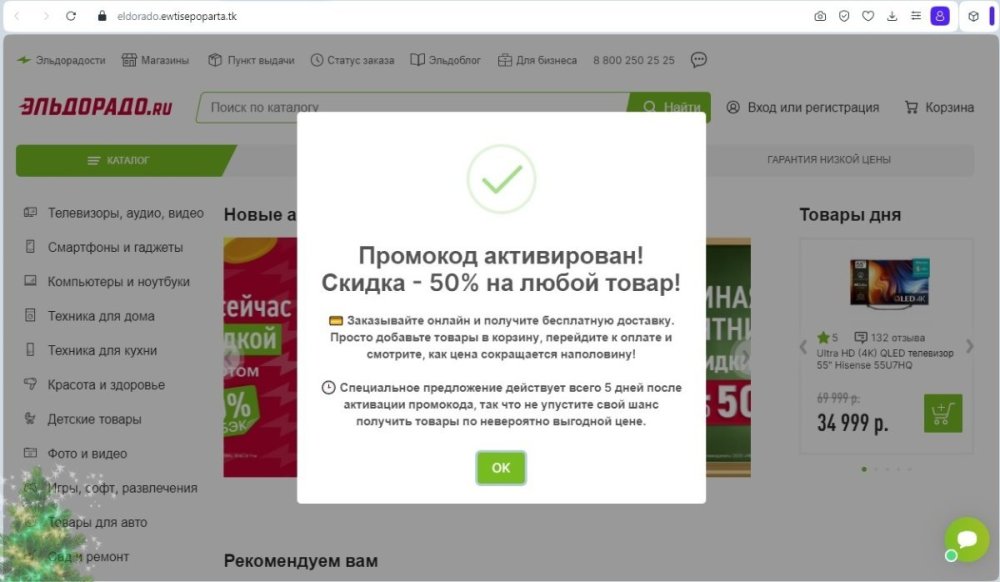The width and height of the screenshot is (1000, 582).
Task: Expand the КАТАЛОГ menu
Action: pyautogui.click(x=119, y=160)
